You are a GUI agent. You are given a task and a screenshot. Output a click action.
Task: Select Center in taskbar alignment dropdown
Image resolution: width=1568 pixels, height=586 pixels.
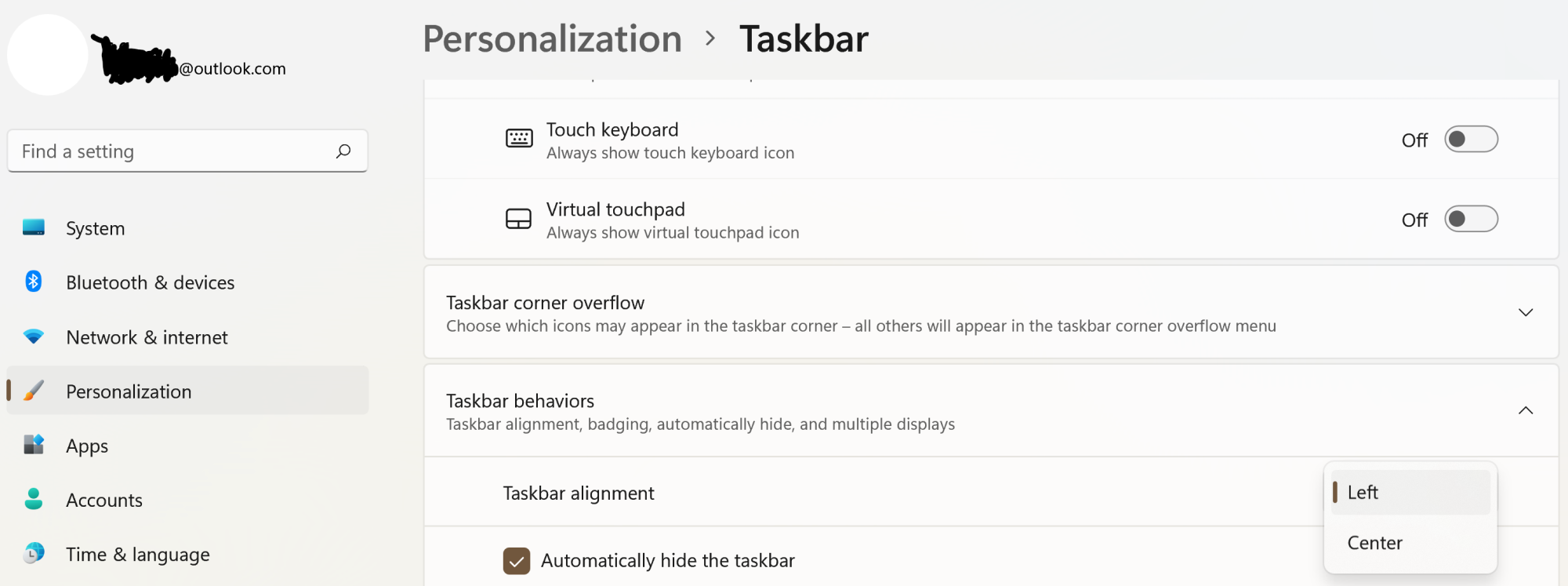[x=1375, y=543]
